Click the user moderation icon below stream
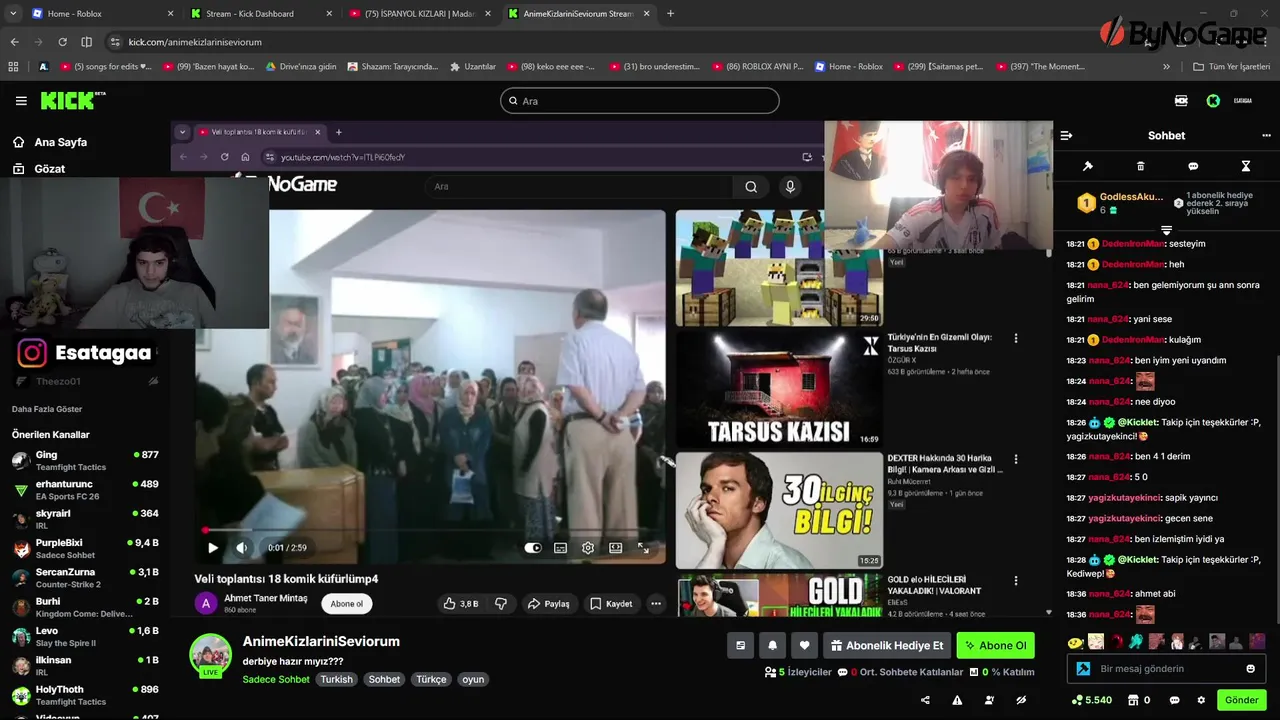The height and width of the screenshot is (720, 1280). click(989, 700)
